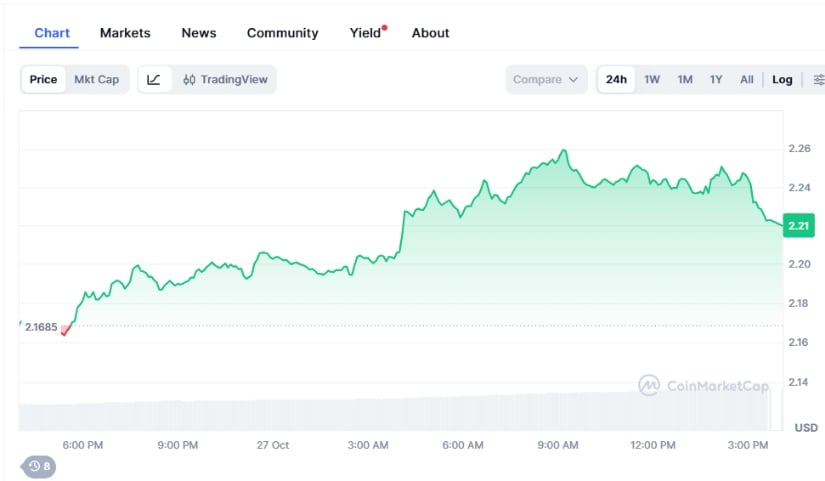Switch to the Yield tab
The image size is (825, 481).
point(366,33)
